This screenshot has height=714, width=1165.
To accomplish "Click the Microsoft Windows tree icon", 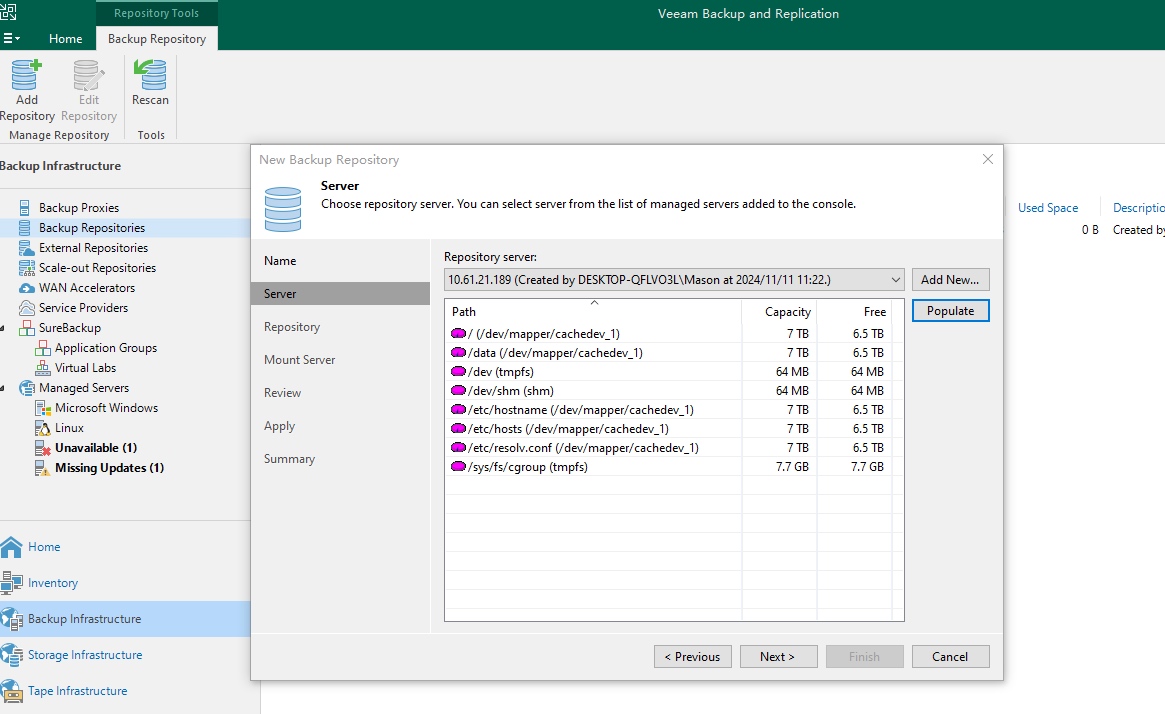I will click(x=43, y=408).
